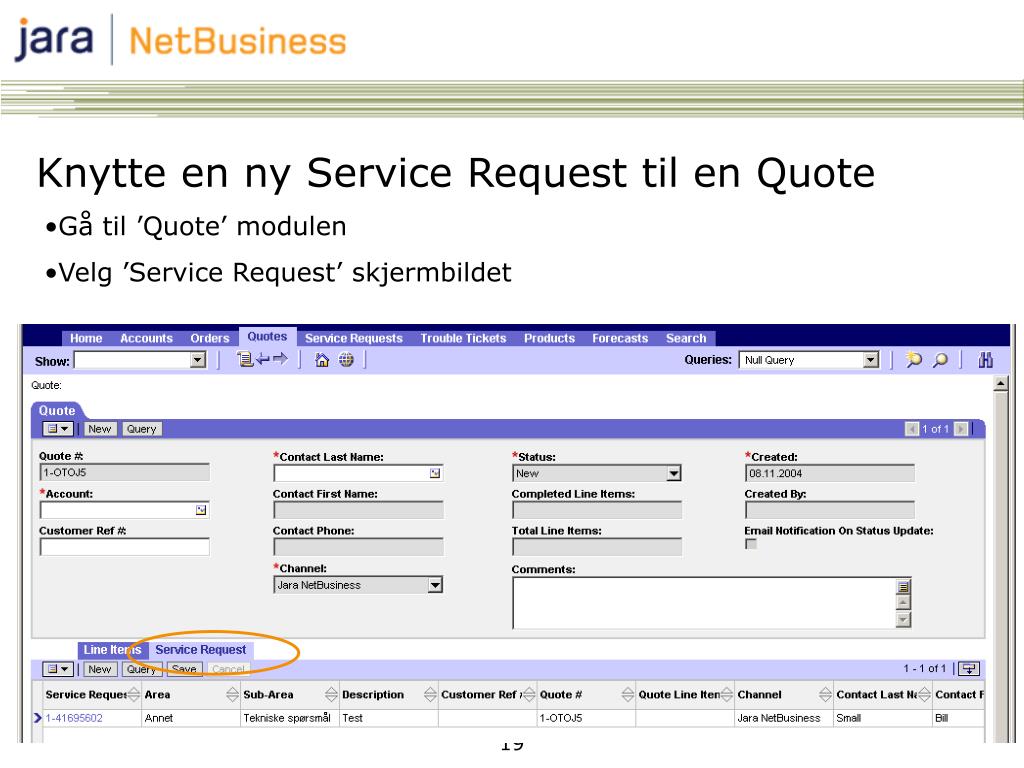
Task: Open the Show dropdown
Action: click(198, 360)
